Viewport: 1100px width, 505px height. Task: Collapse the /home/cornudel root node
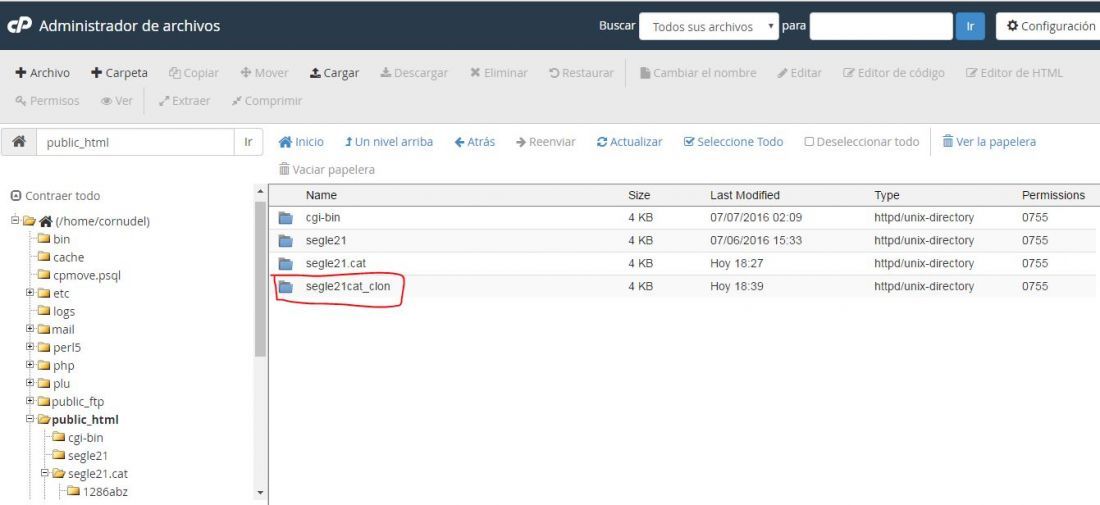pyautogui.click(x=15, y=221)
